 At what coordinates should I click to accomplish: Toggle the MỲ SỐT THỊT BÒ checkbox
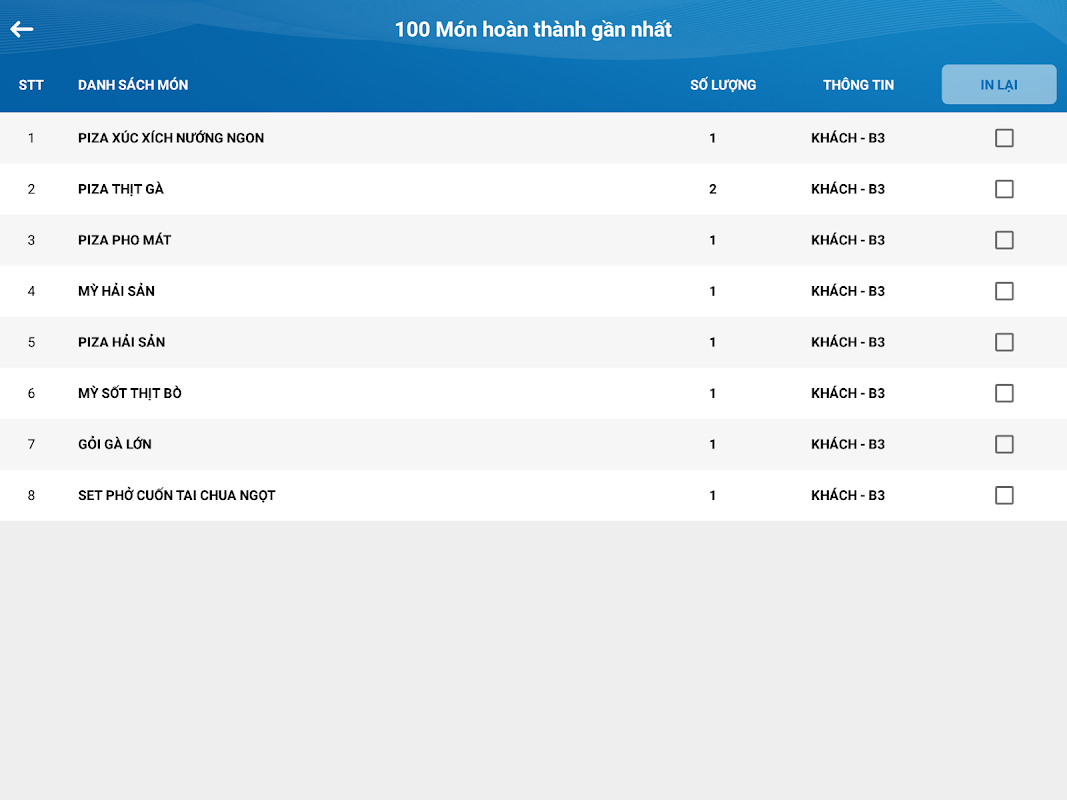1004,393
